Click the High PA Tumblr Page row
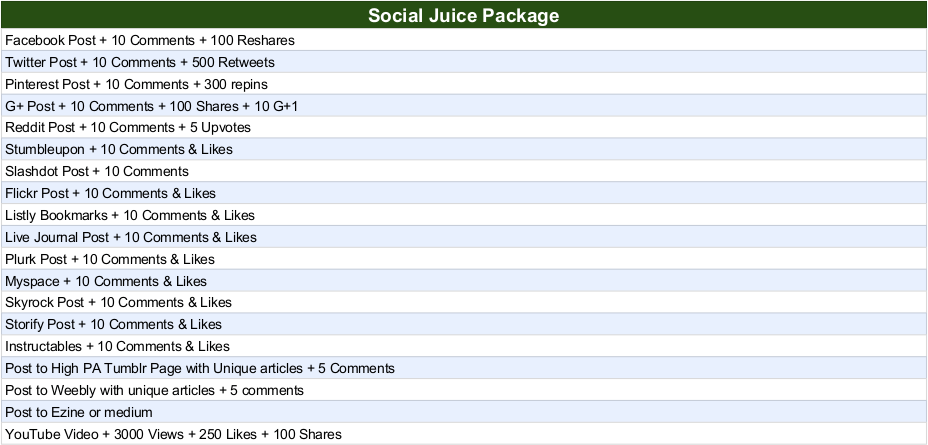928x445 pixels. point(200,368)
